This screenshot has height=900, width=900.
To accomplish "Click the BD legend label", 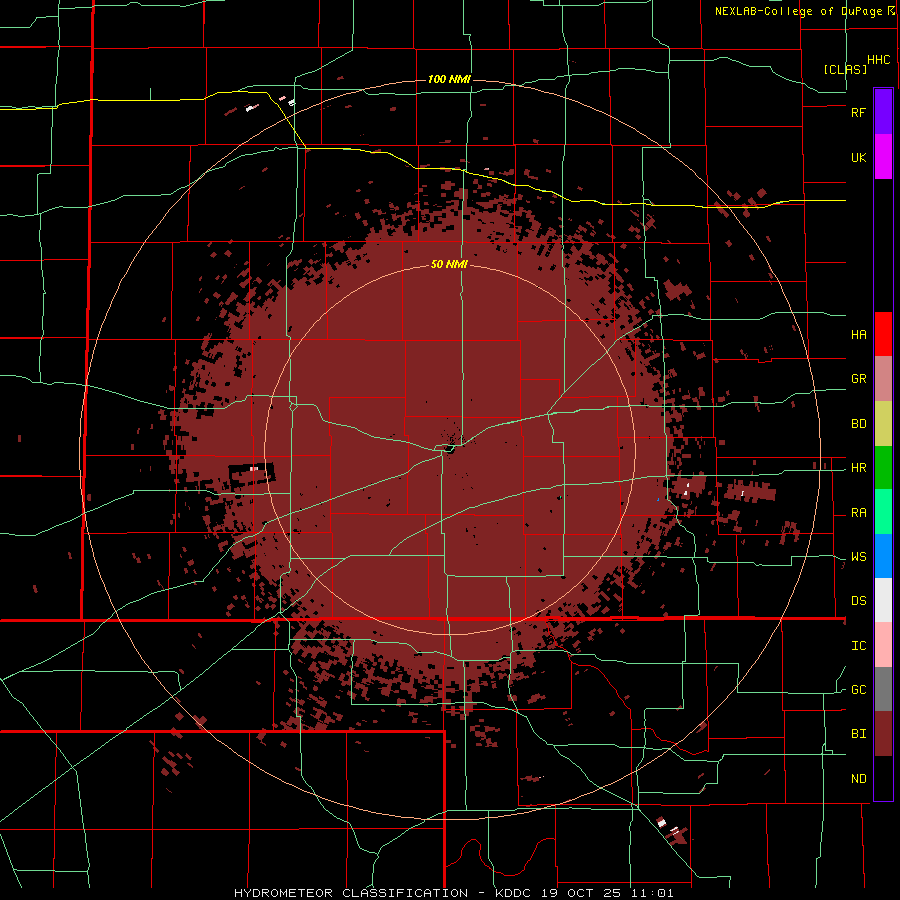I will point(858,424).
